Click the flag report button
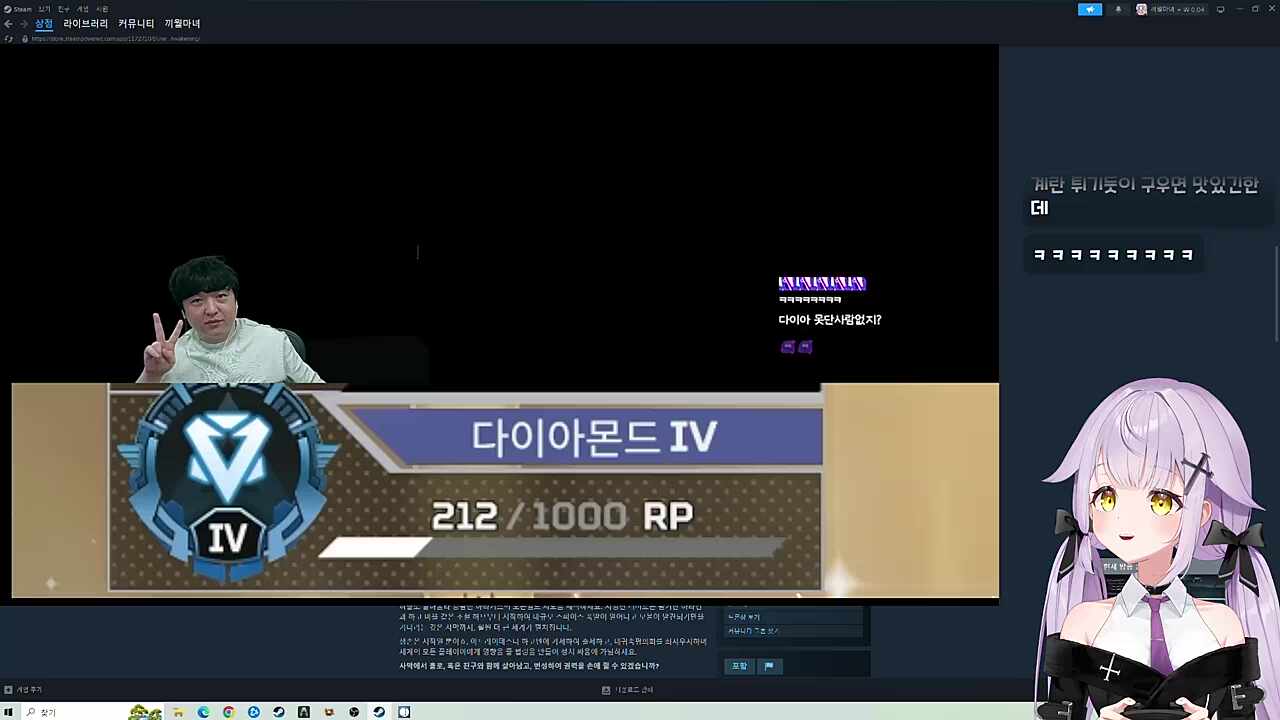This screenshot has width=1280, height=720. coord(769,666)
